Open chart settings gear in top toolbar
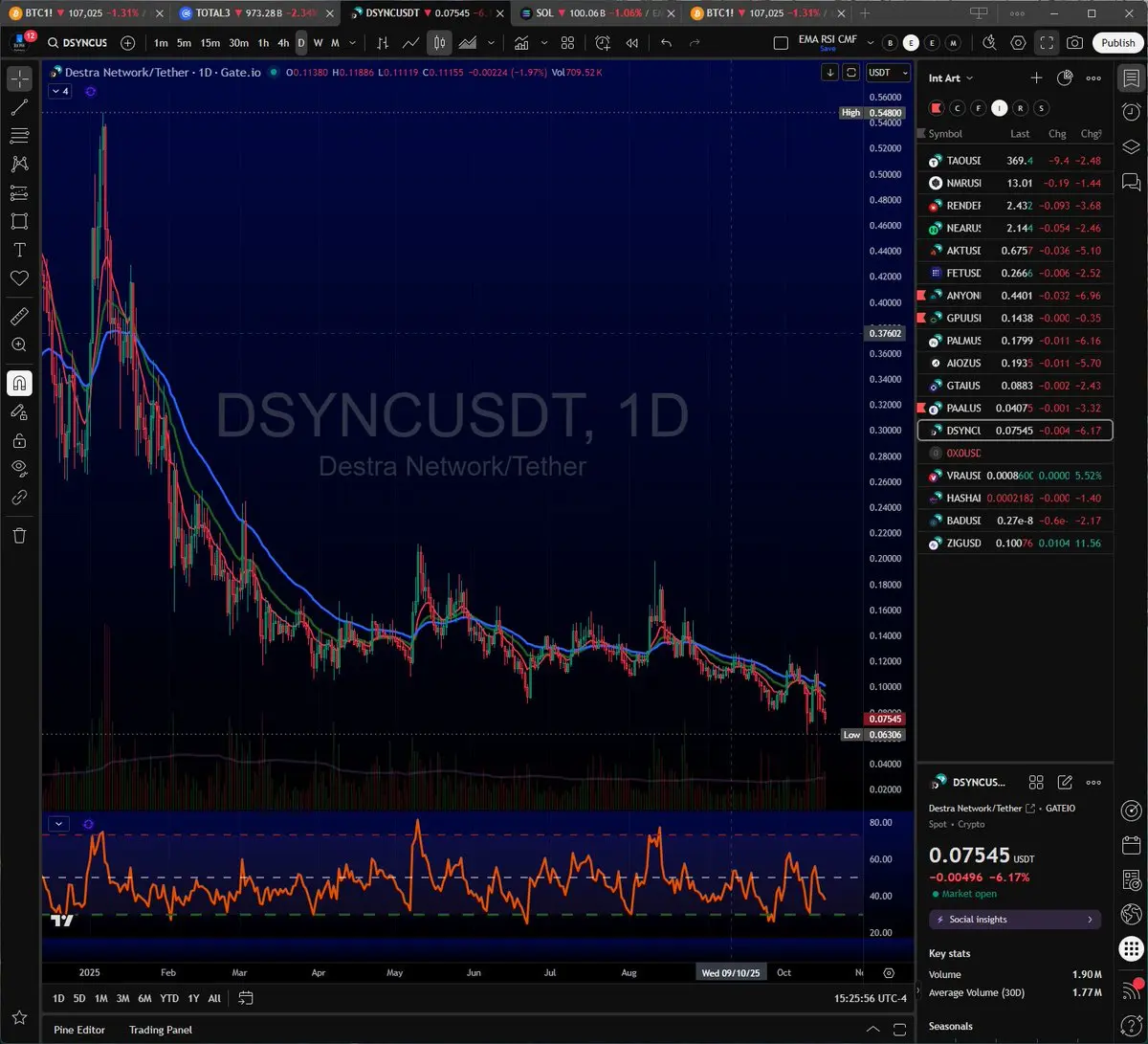 (x=1019, y=43)
